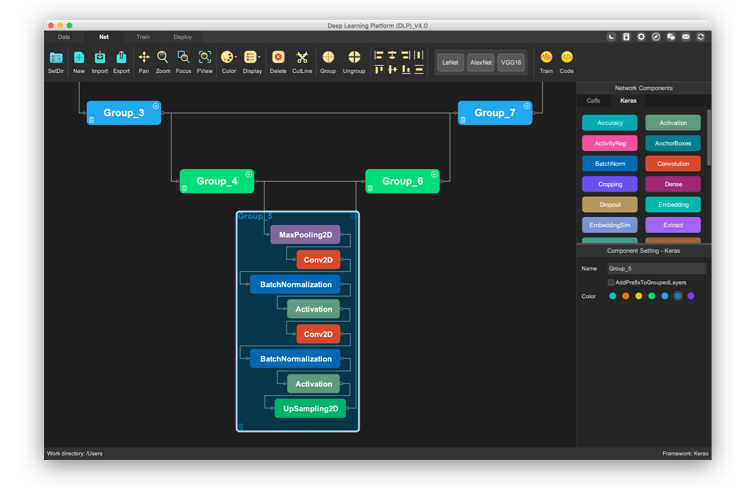Select the Pan tool
The height and width of the screenshot is (488, 756).
coord(144,58)
